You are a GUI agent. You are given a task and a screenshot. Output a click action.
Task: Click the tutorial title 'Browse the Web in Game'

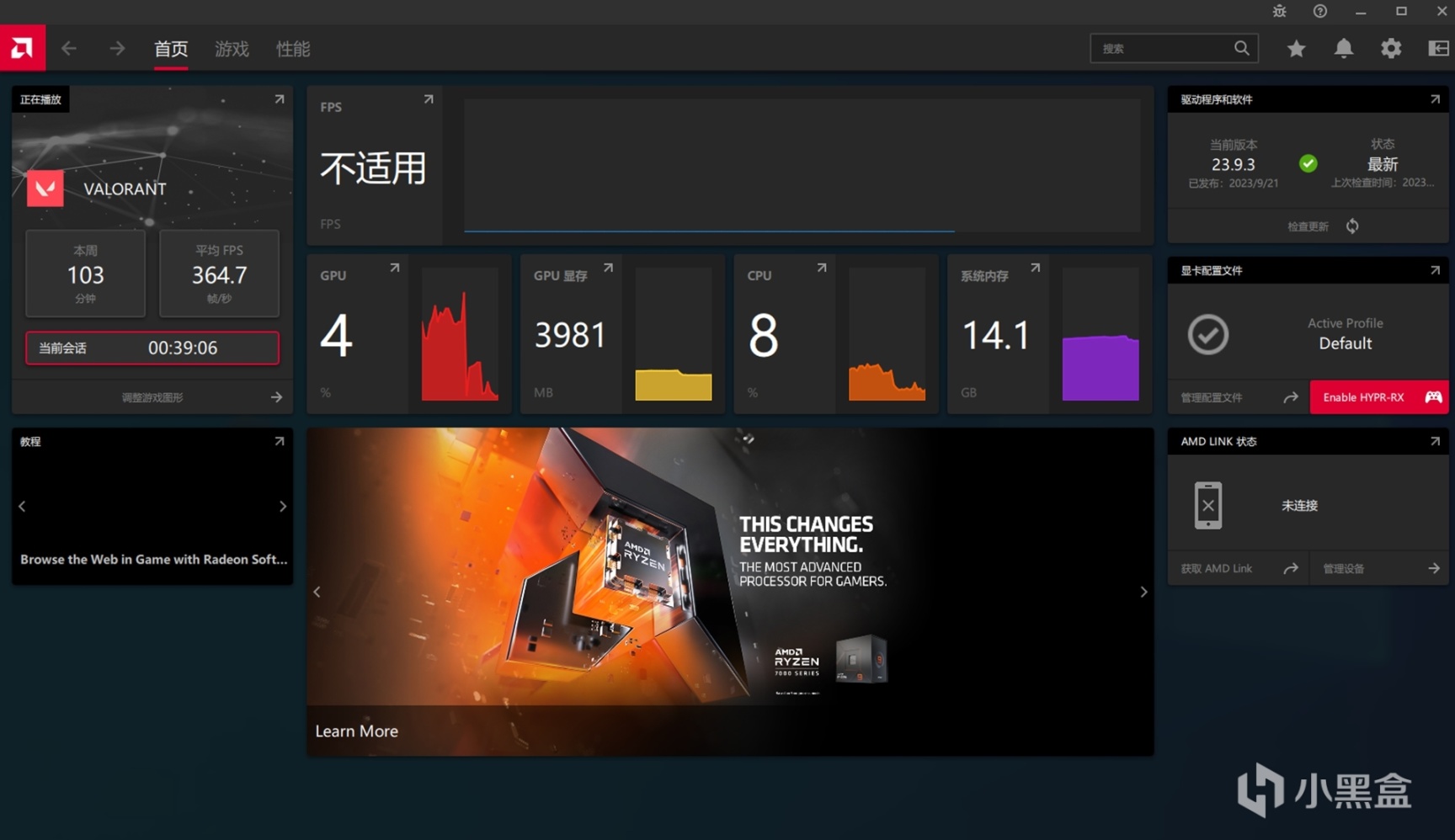click(x=153, y=560)
